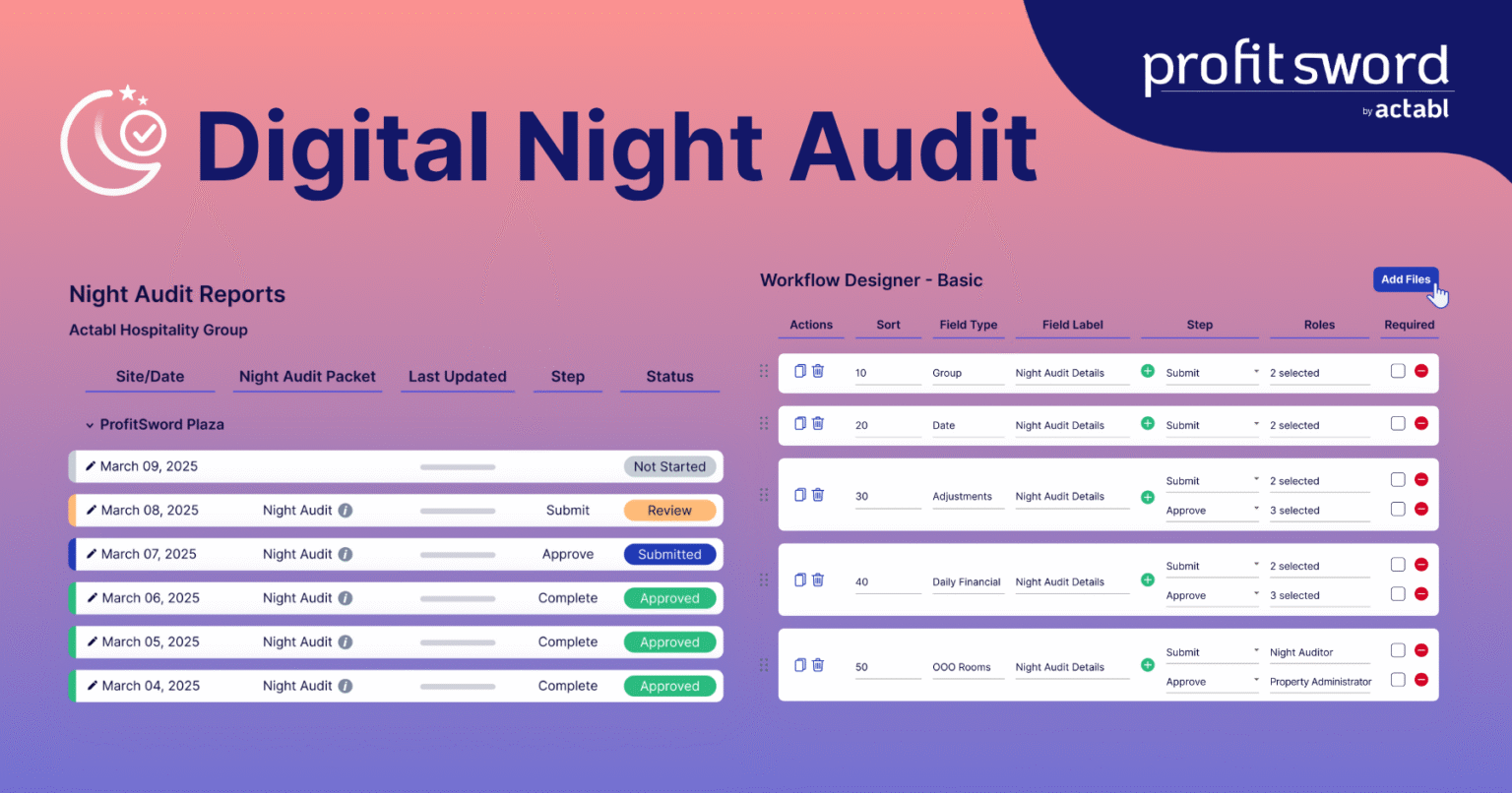
Task: Click the Review status badge on March 08
Action: 669,510
